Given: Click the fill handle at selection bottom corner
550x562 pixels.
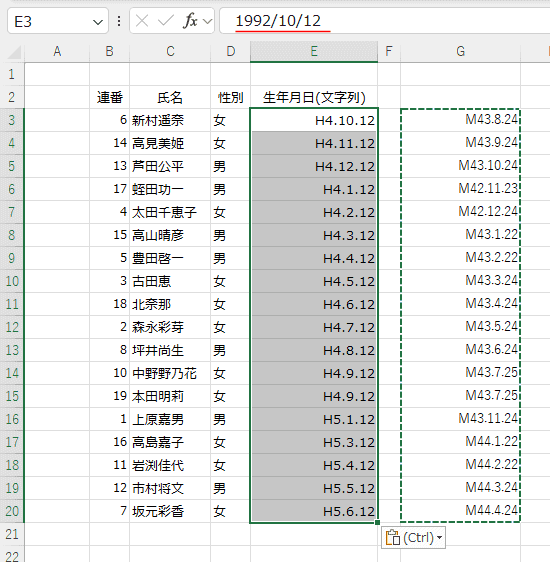Looking at the screenshot, I should tap(377, 523).
